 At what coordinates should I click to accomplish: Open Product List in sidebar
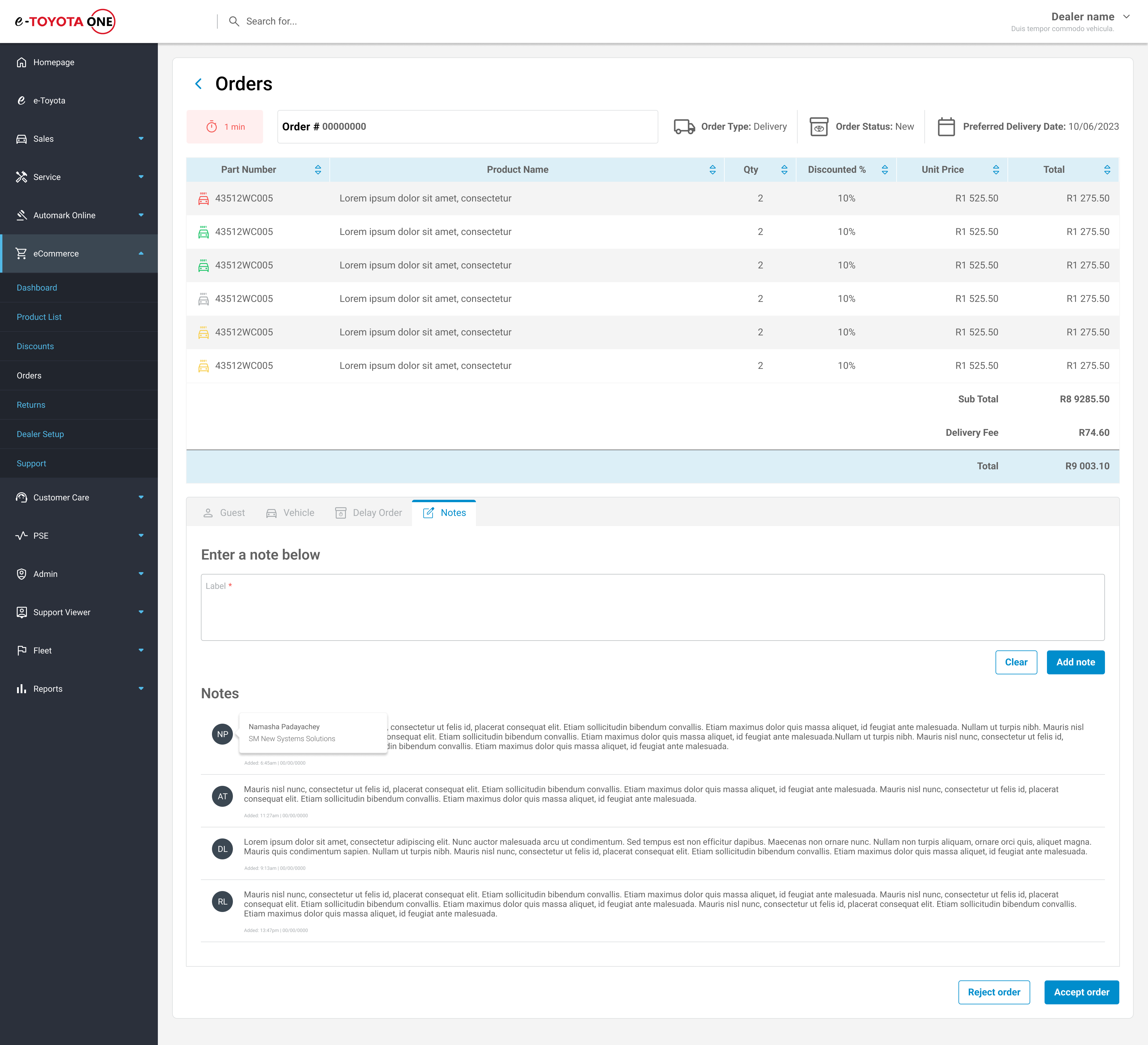tap(39, 317)
